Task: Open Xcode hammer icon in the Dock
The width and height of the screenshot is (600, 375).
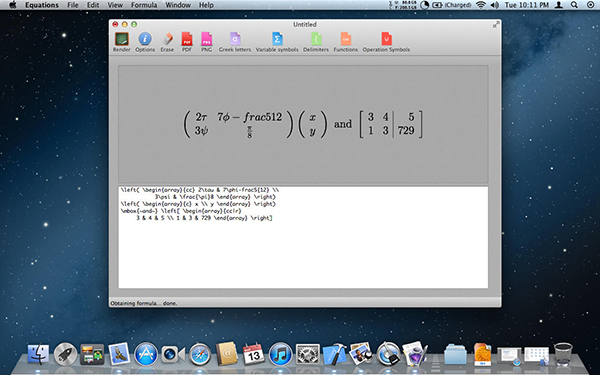Action: pyautogui.click(x=334, y=354)
